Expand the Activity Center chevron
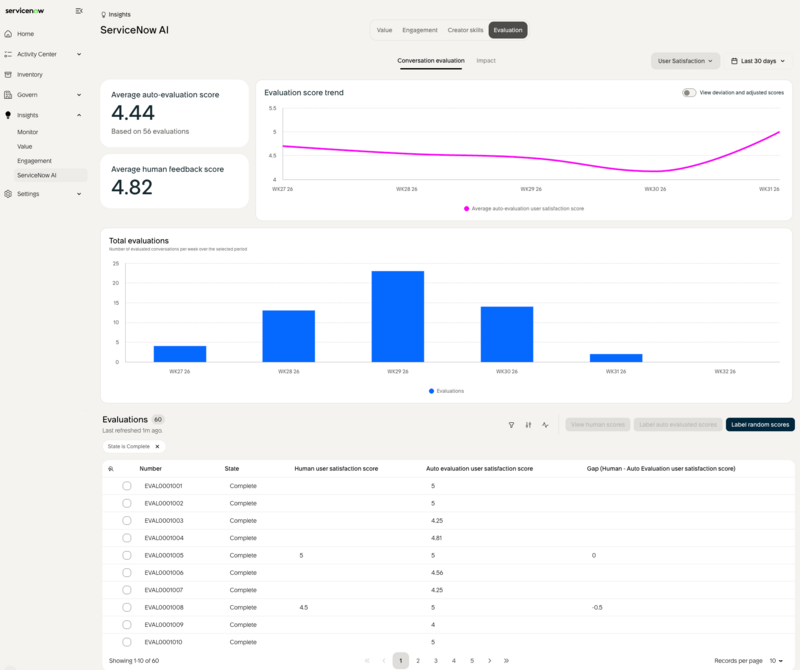 [79, 54]
